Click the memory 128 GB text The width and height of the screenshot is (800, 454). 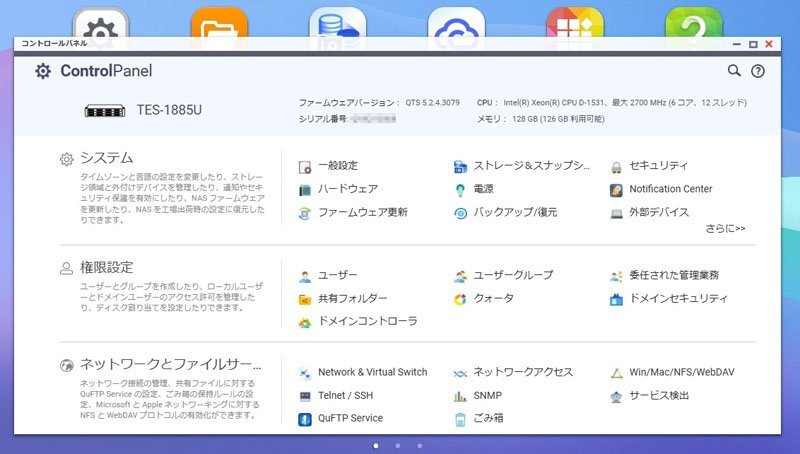pyautogui.click(x=558, y=119)
